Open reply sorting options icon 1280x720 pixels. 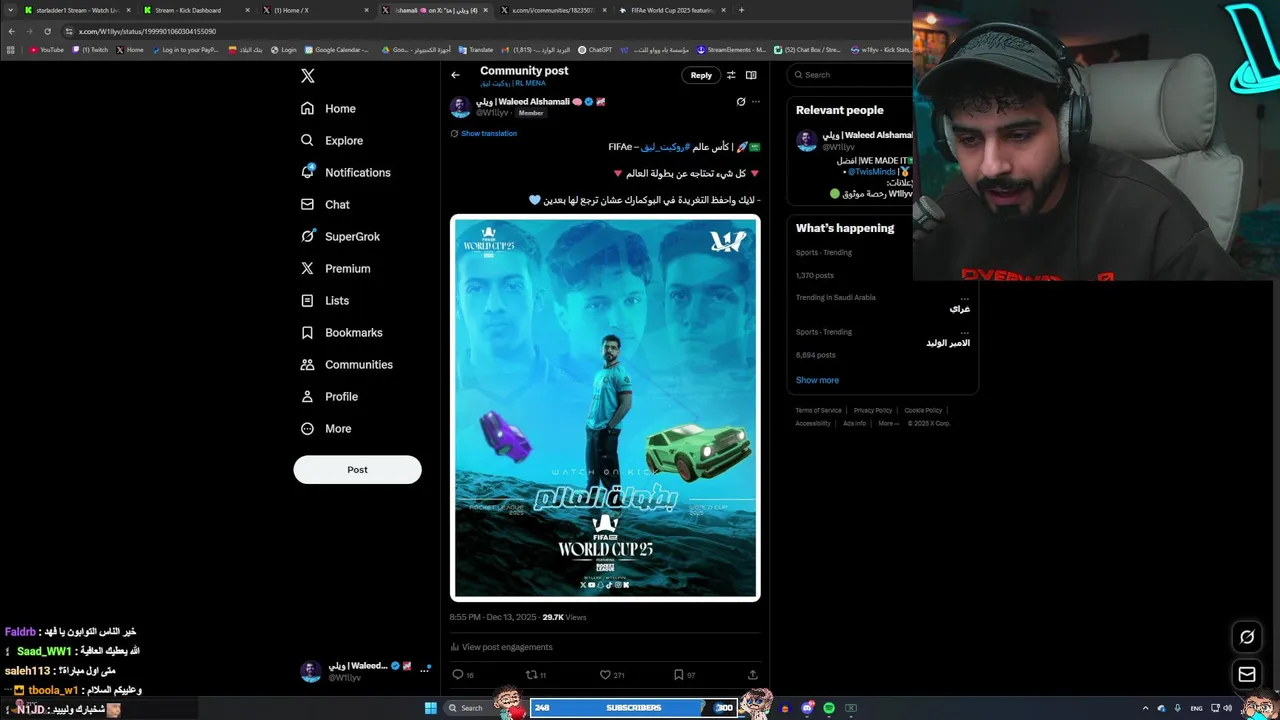tap(731, 75)
